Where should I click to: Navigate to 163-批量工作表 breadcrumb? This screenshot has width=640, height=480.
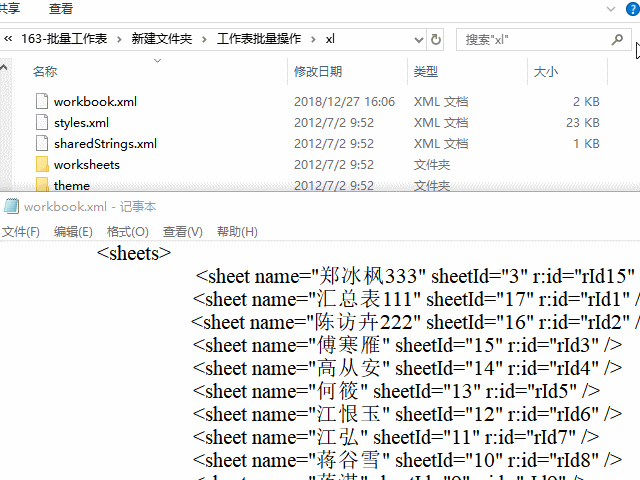coord(64,39)
